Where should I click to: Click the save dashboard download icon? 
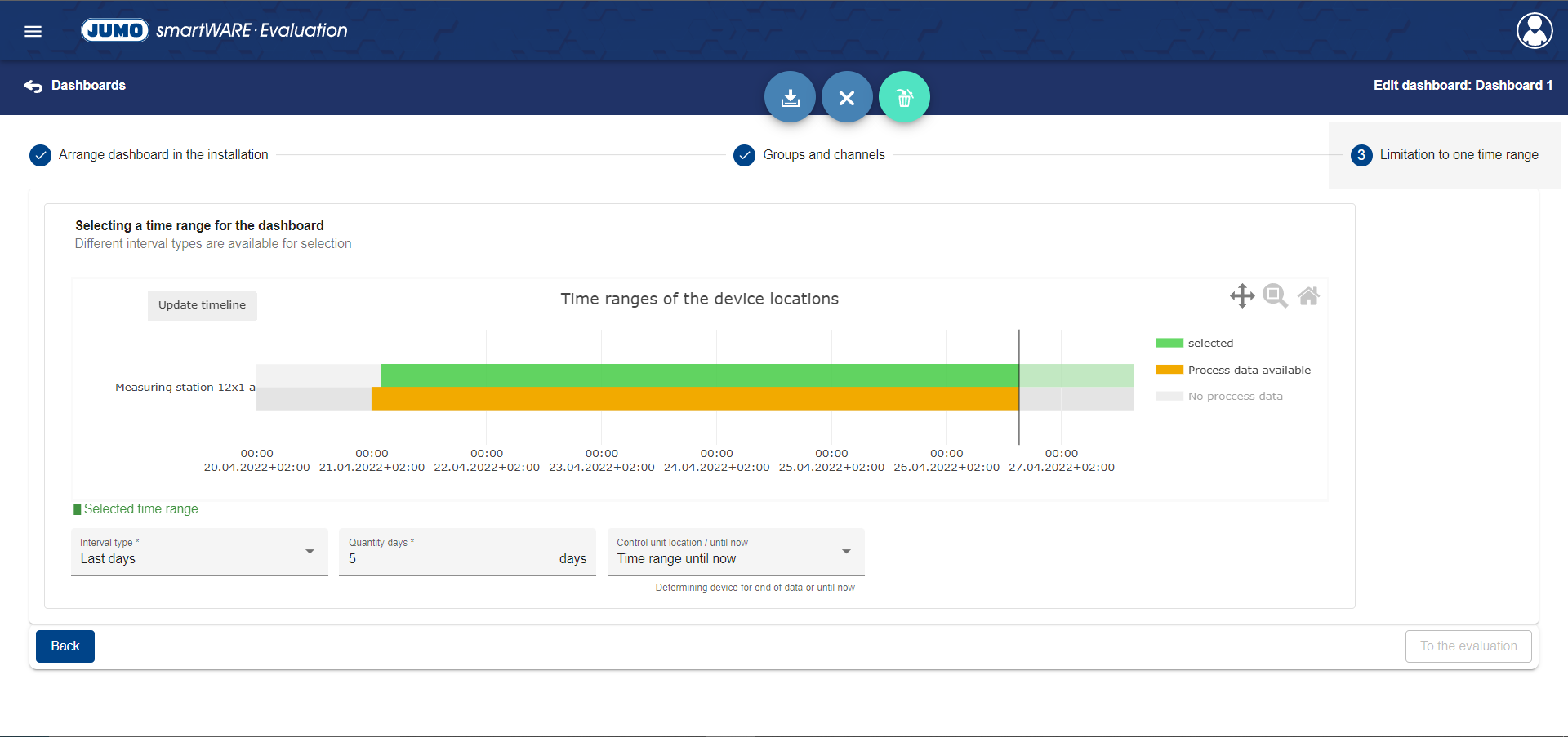pos(790,97)
